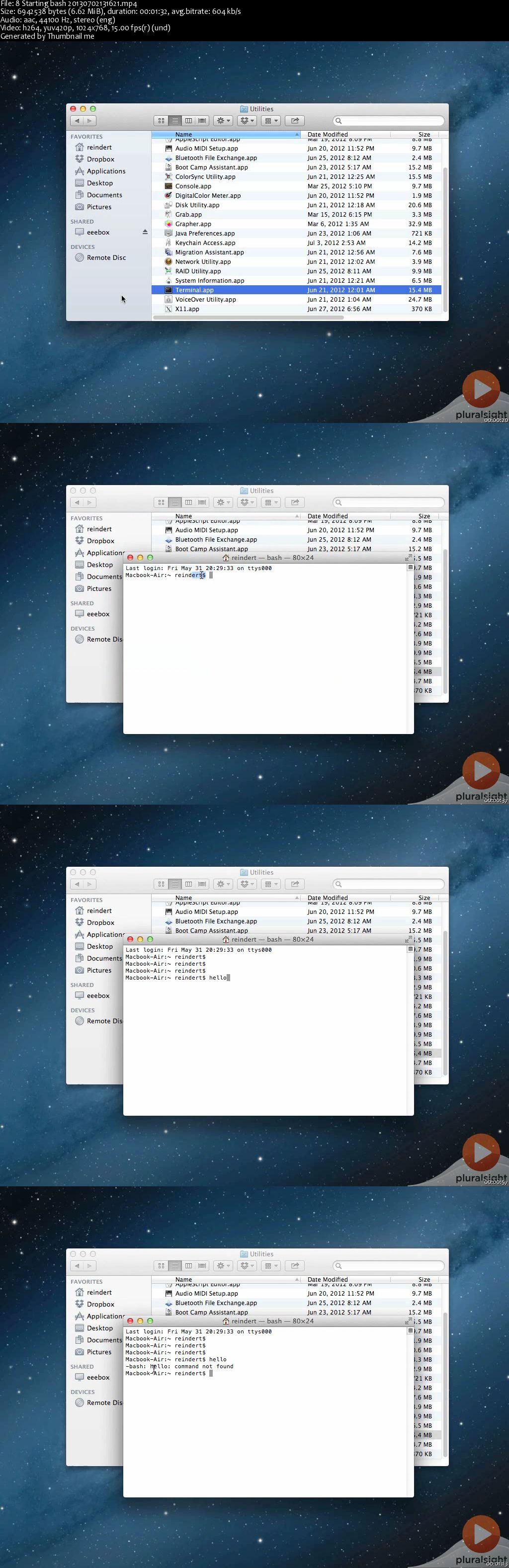Focus the search field in active Finder window

pos(388,121)
